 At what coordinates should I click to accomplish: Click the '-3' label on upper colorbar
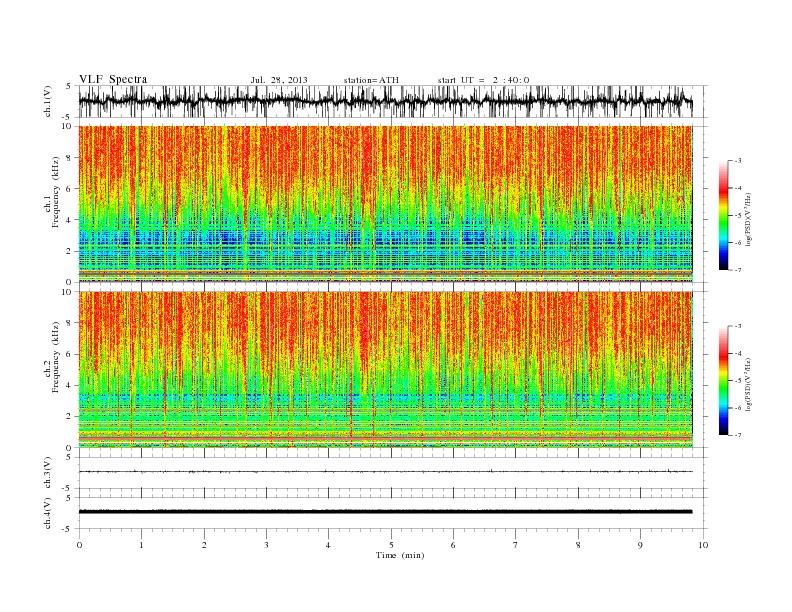point(738,161)
